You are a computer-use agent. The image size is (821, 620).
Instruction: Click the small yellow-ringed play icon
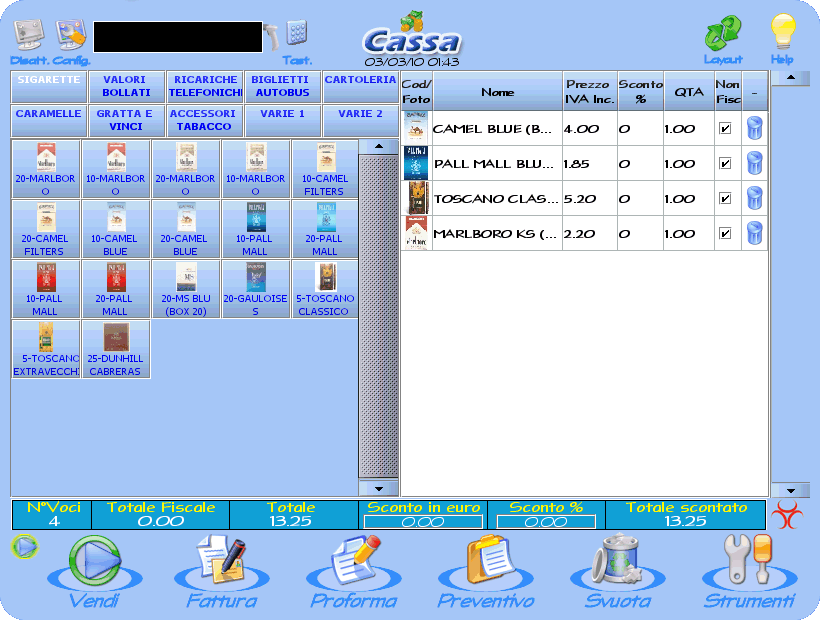point(24,547)
